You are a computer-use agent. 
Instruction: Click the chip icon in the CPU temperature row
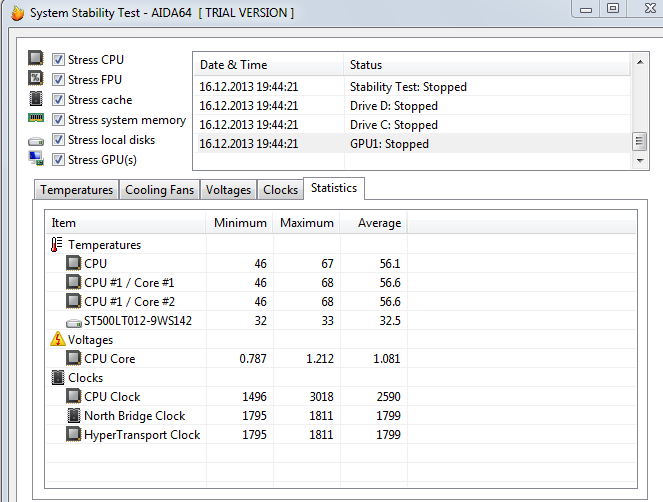click(x=74, y=263)
